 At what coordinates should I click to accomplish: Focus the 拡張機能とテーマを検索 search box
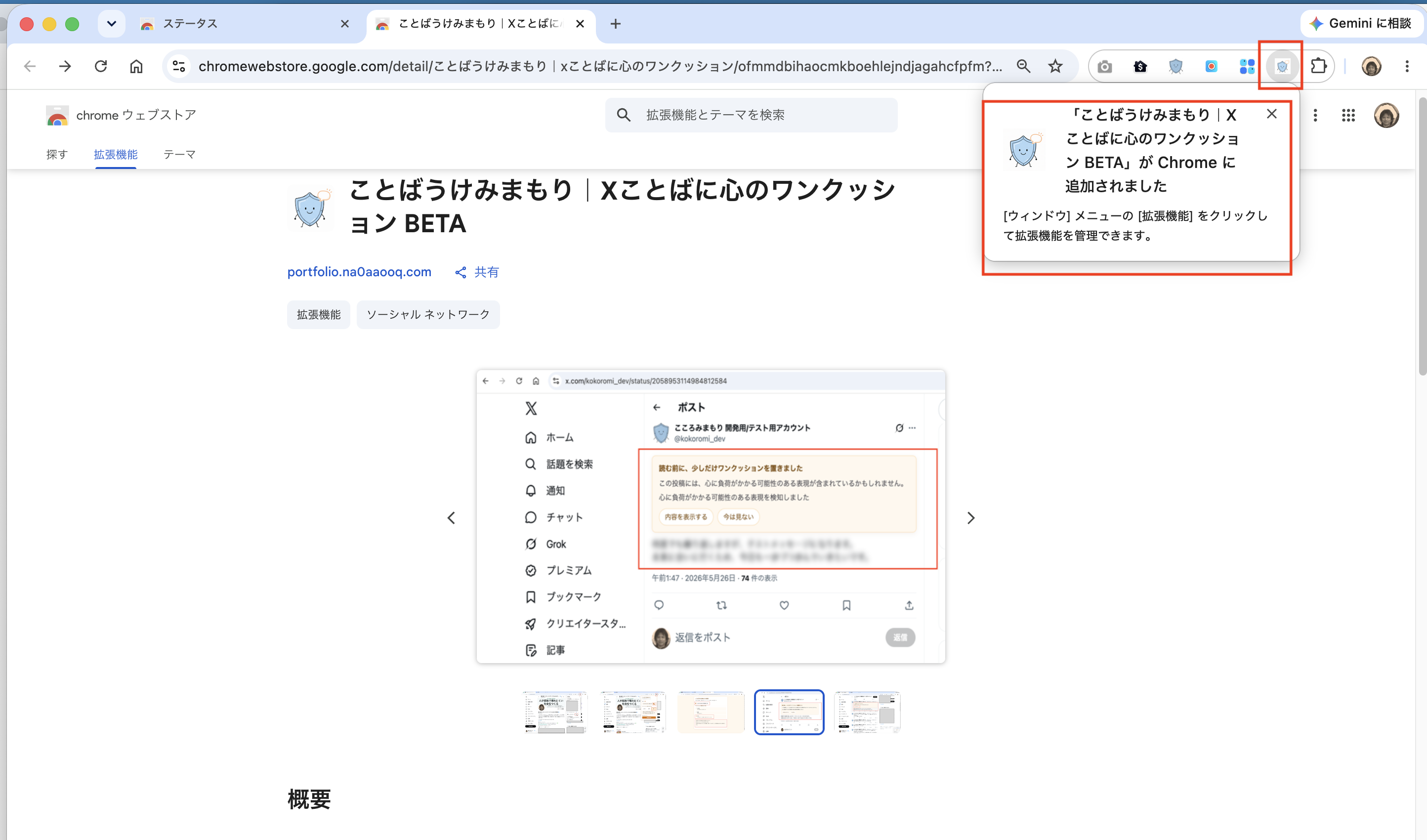751,115
